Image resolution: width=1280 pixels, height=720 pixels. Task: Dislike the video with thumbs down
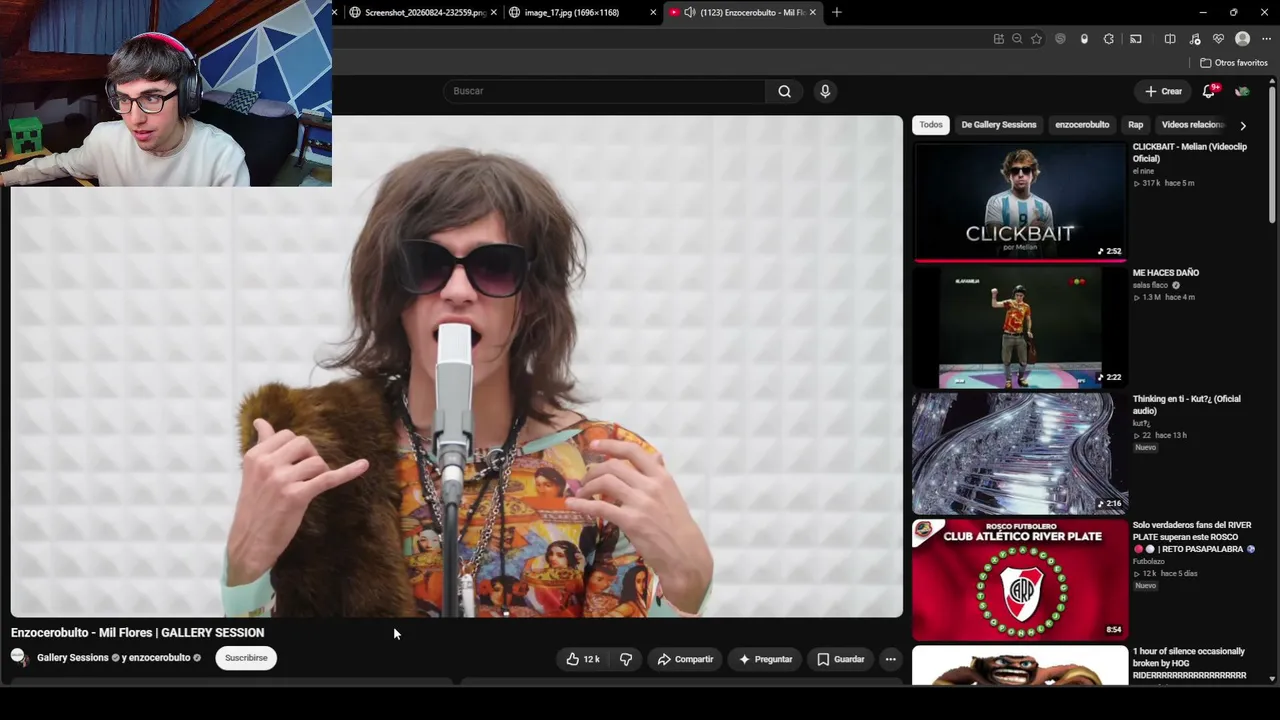626,659
